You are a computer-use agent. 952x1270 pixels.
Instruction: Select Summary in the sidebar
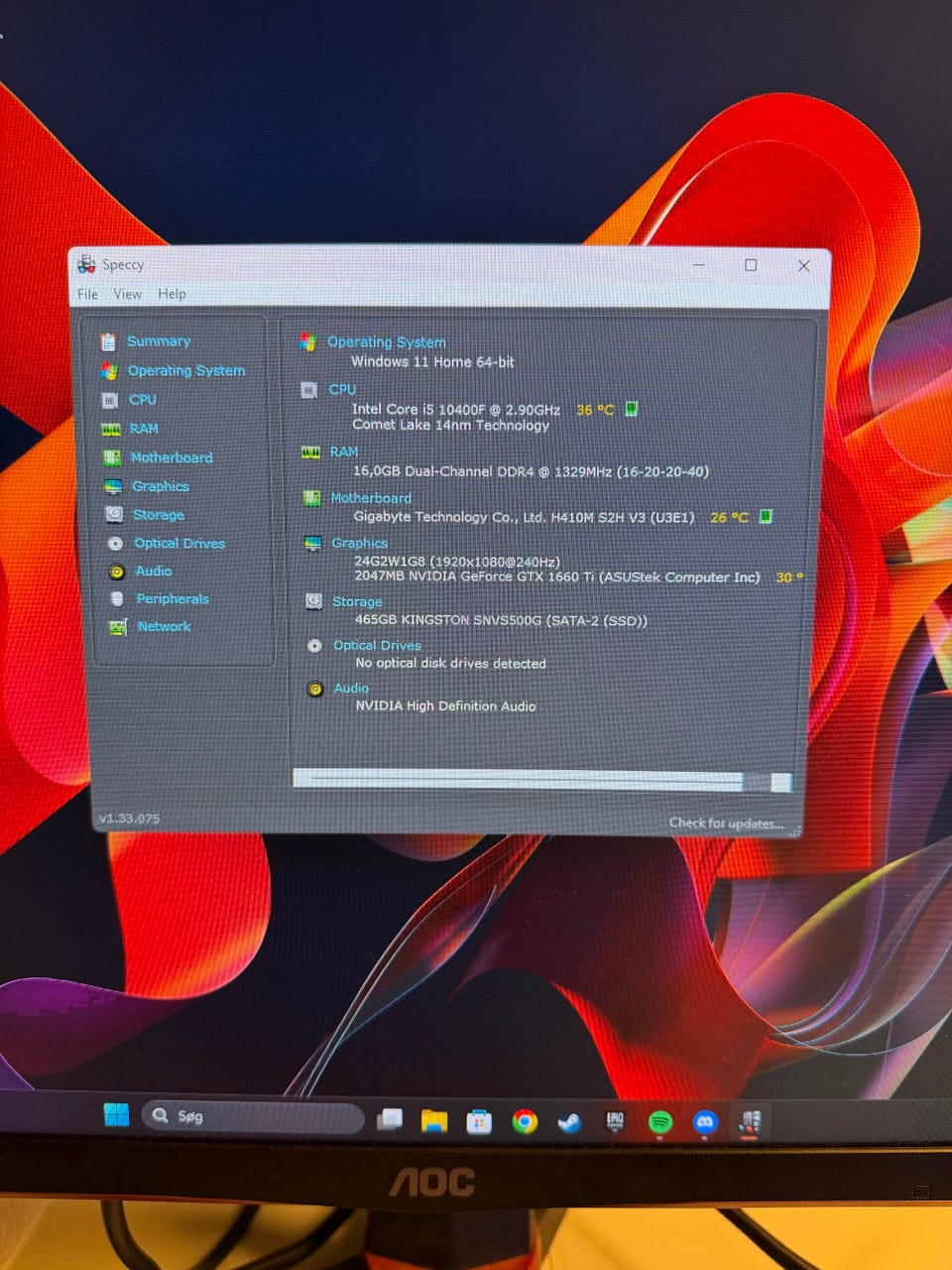159,341
